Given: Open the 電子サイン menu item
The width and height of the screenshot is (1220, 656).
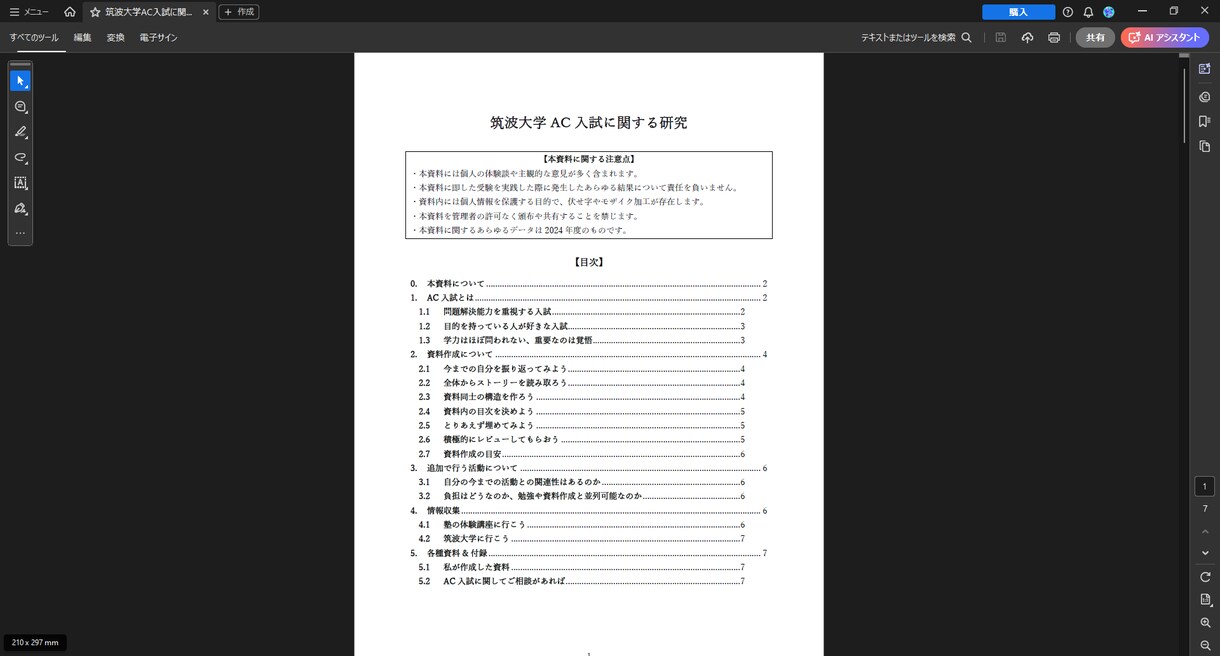Looking at the screenshot, I should click(158, 37).
